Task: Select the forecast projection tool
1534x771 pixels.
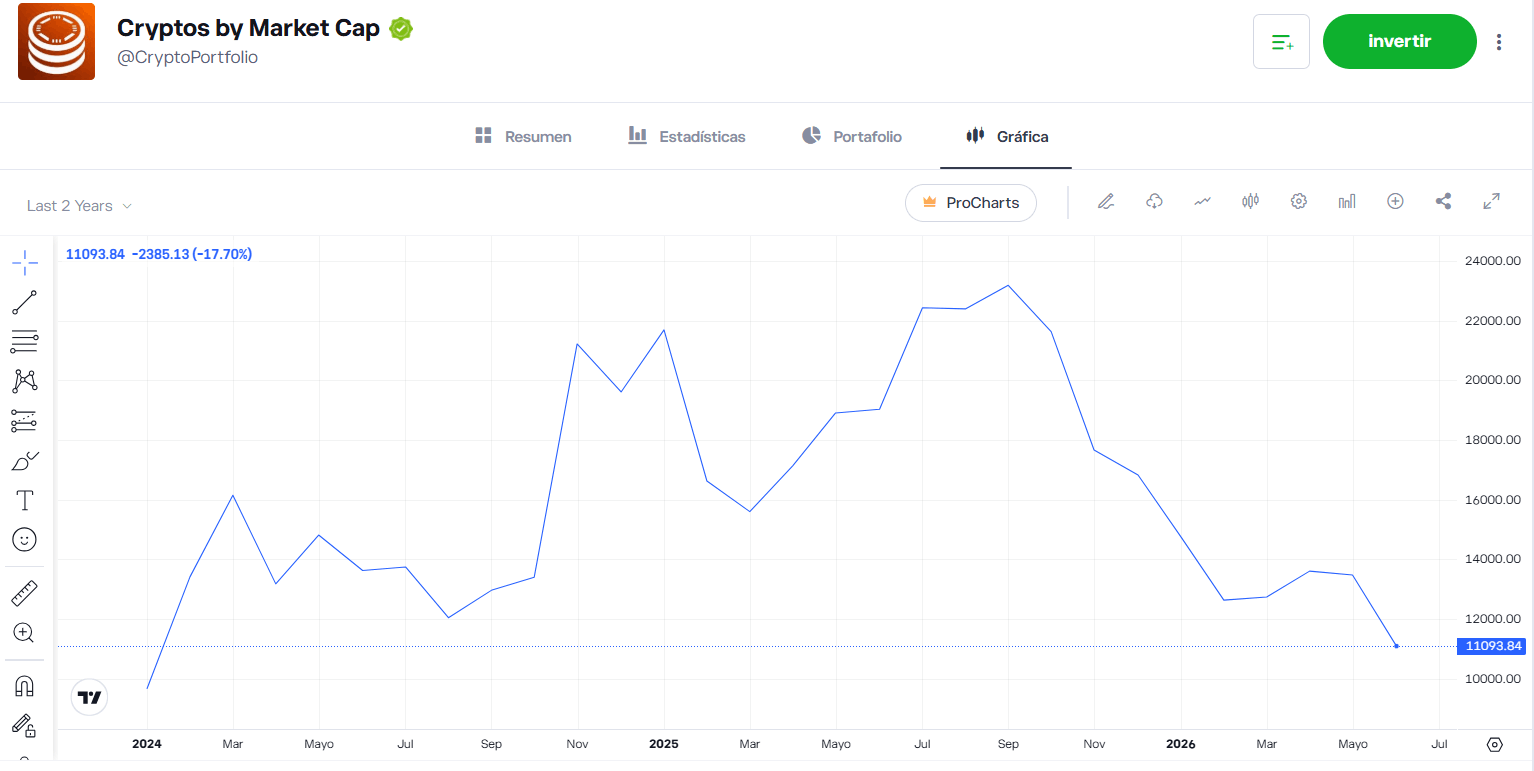Action: pyautogui.click(x=25, y=421)
